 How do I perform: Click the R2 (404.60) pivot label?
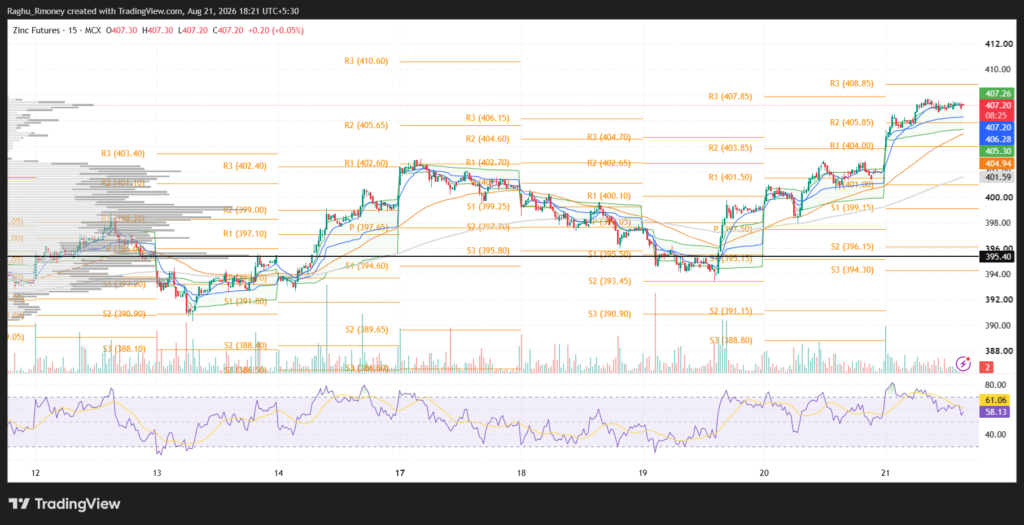488,138
